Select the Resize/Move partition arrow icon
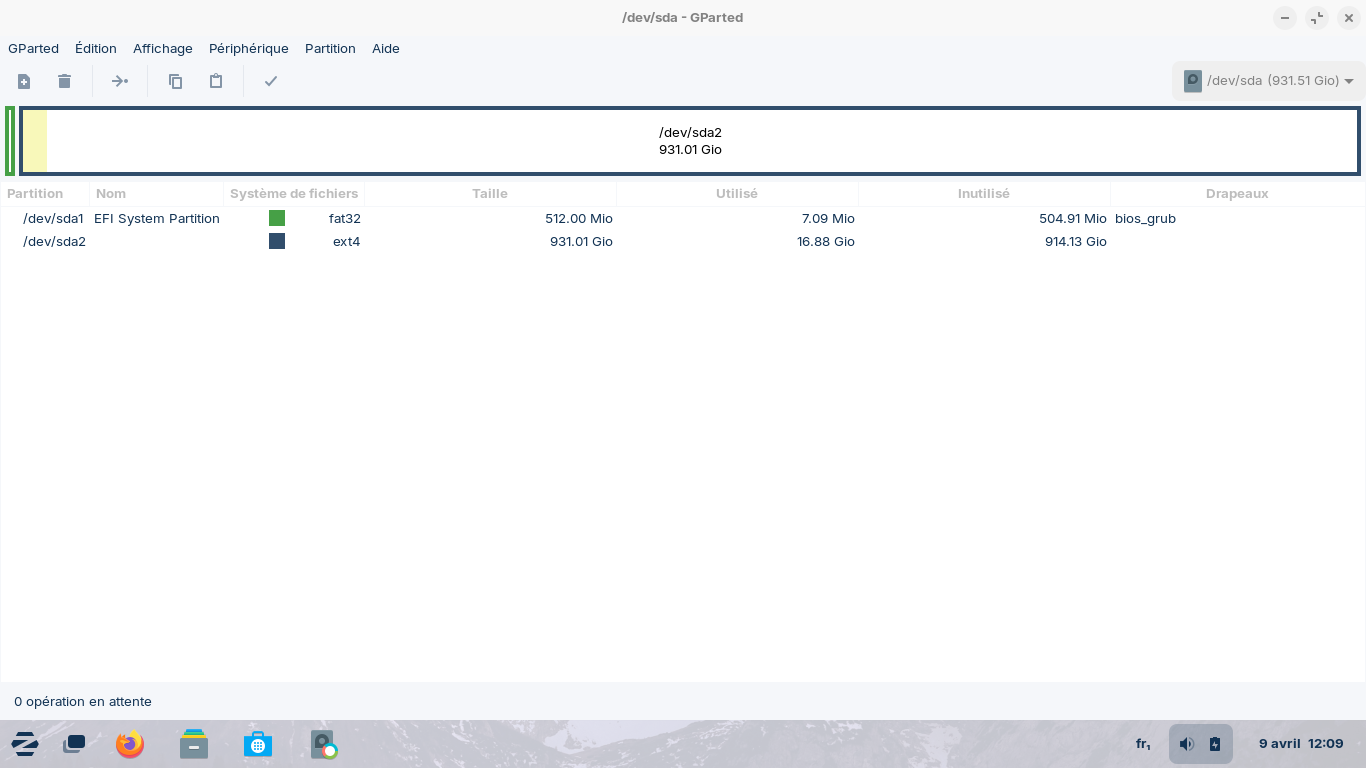 (x=120, y=81)
